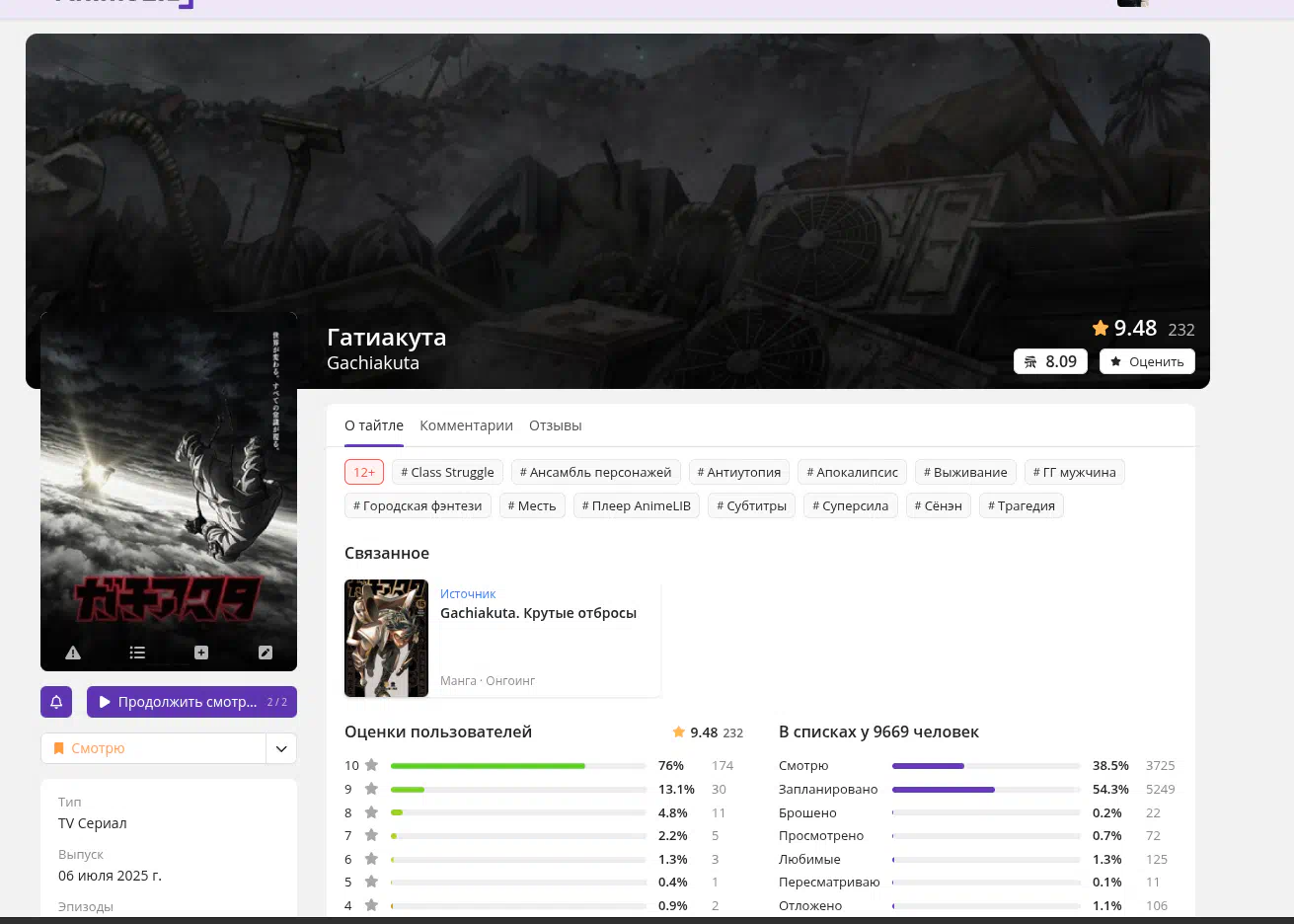Screen dimensions: 1294x924
Task: Click the Гатиакута title heading
Action: point(387,337)
